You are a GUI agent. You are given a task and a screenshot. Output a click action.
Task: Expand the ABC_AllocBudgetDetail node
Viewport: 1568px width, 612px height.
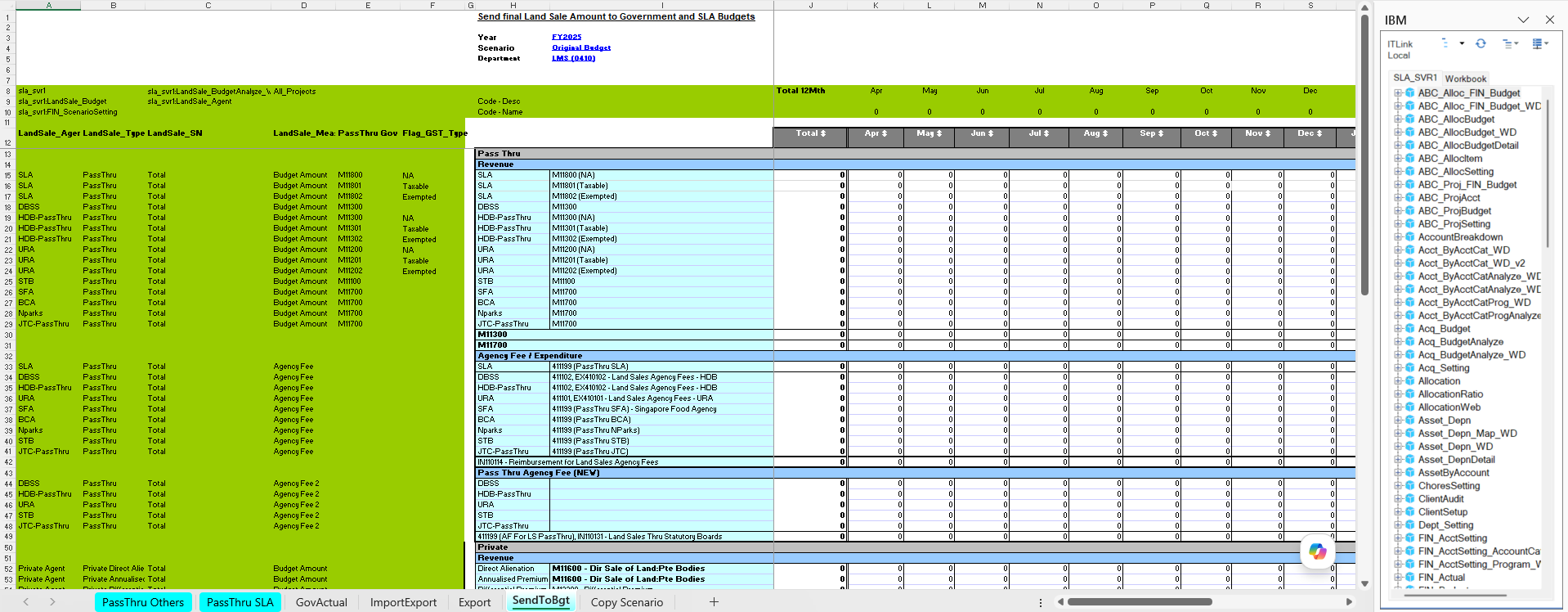(1398, 146)
